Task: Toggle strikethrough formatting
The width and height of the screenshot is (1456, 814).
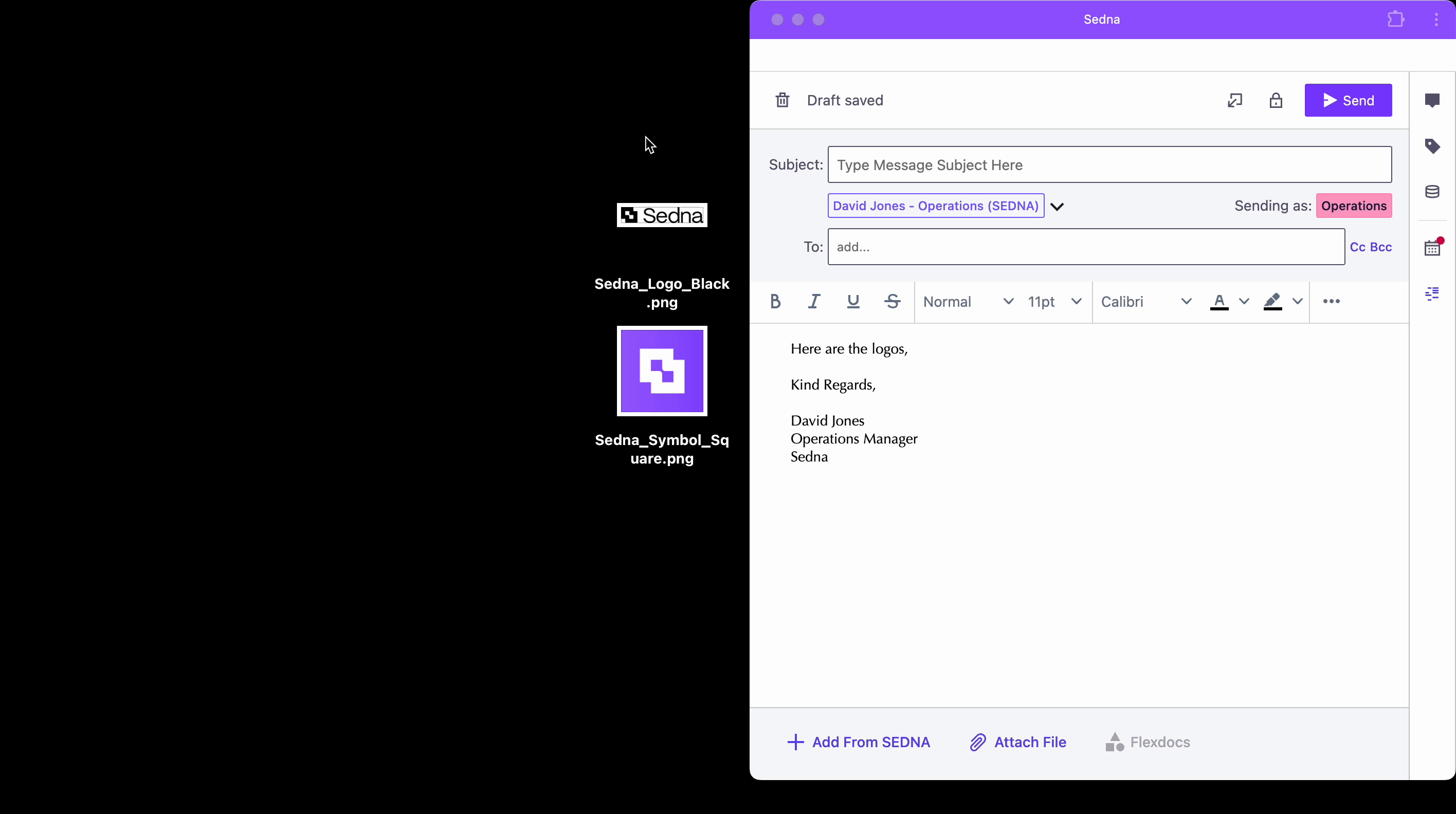Action: coord(893,301)
